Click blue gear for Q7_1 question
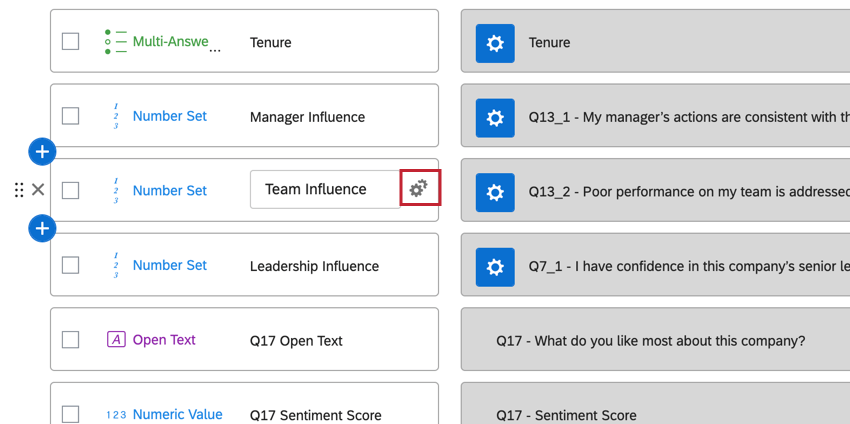The width and height of the screenshot is (850, 424). pos(494,266)
